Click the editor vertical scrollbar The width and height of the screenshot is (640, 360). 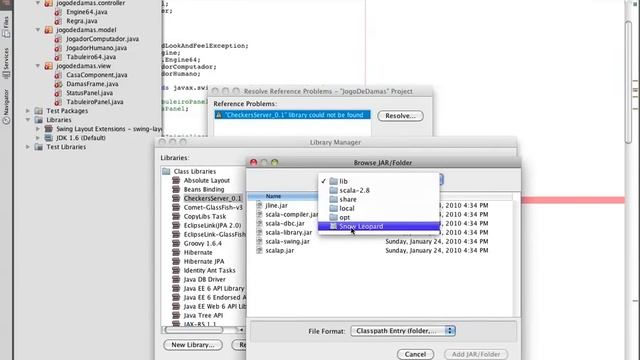(x=629, y=82)
